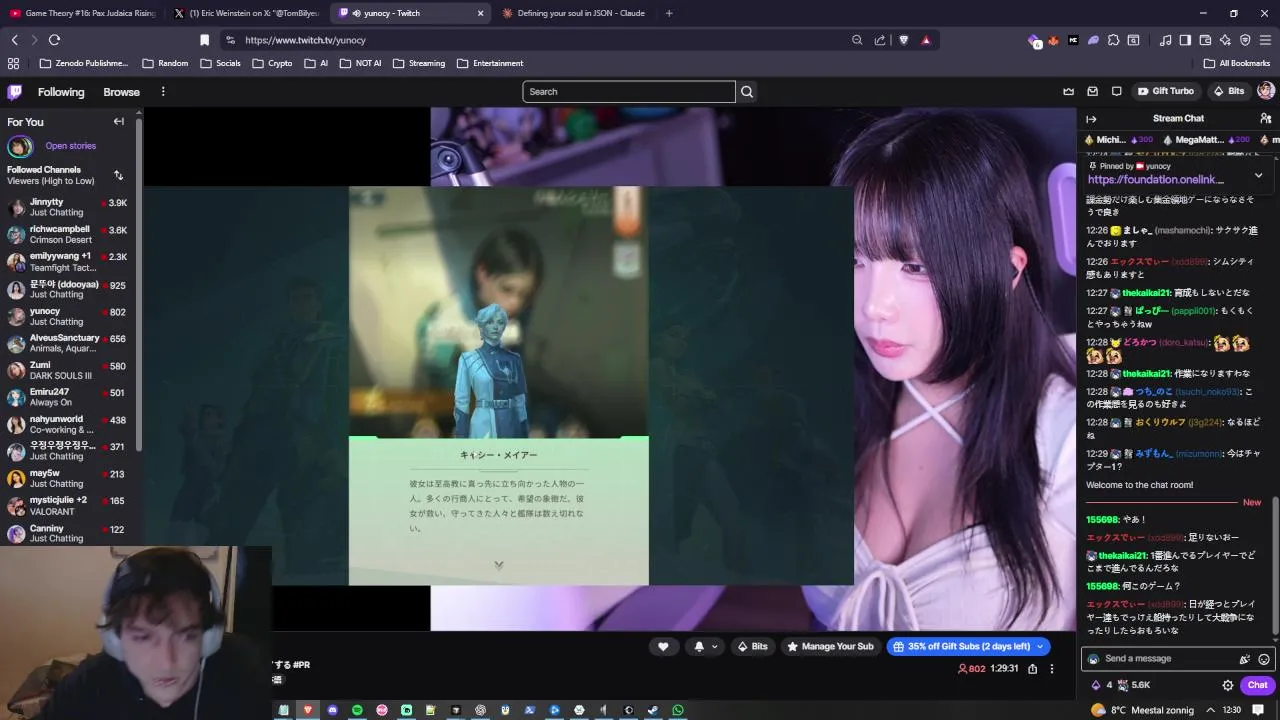Open the MetaMask fox extension
Viewport: 1280px width, 720px height.
[1053, 40]
